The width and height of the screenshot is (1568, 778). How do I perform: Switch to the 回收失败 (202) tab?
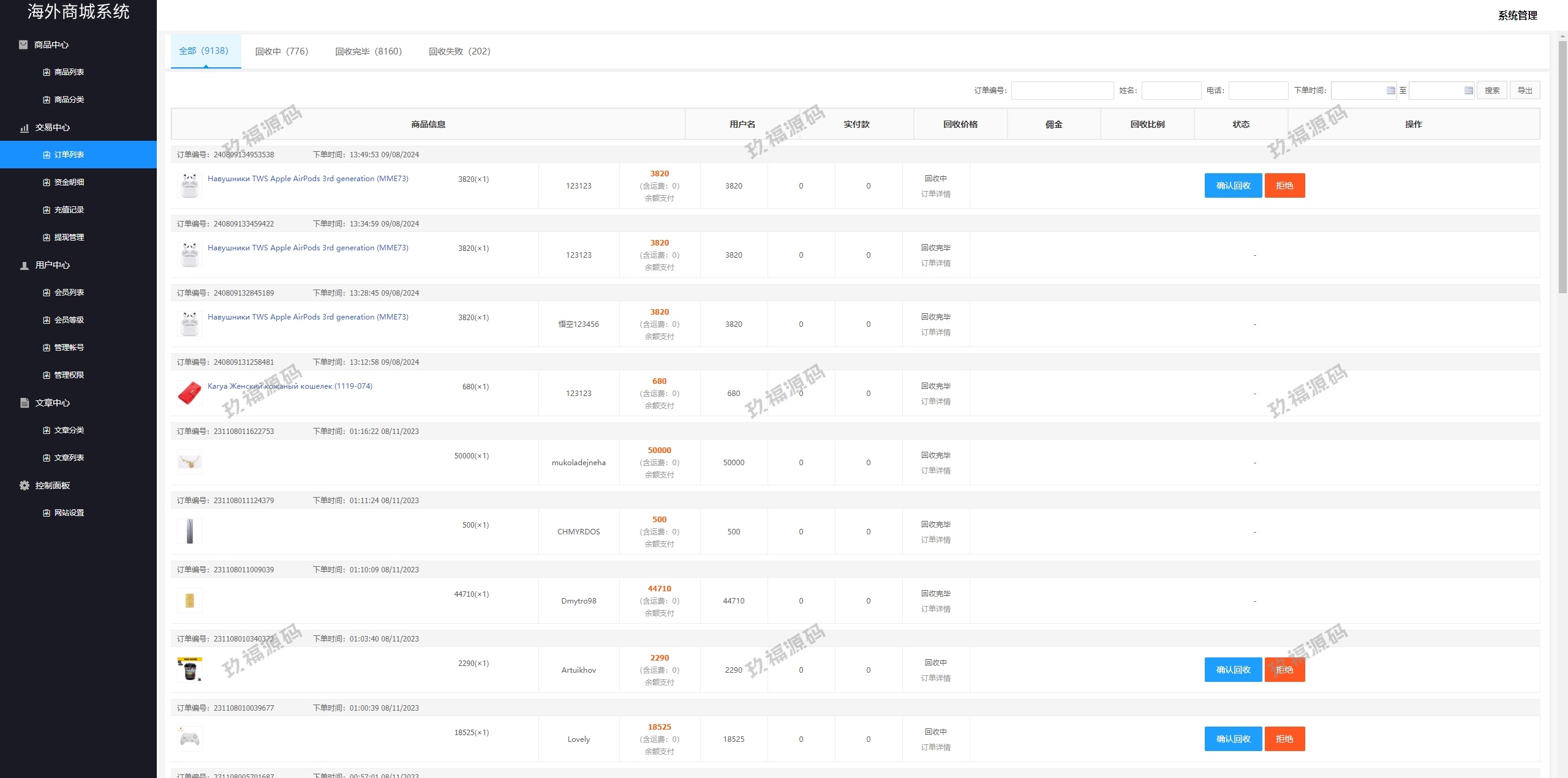[459, 51]
